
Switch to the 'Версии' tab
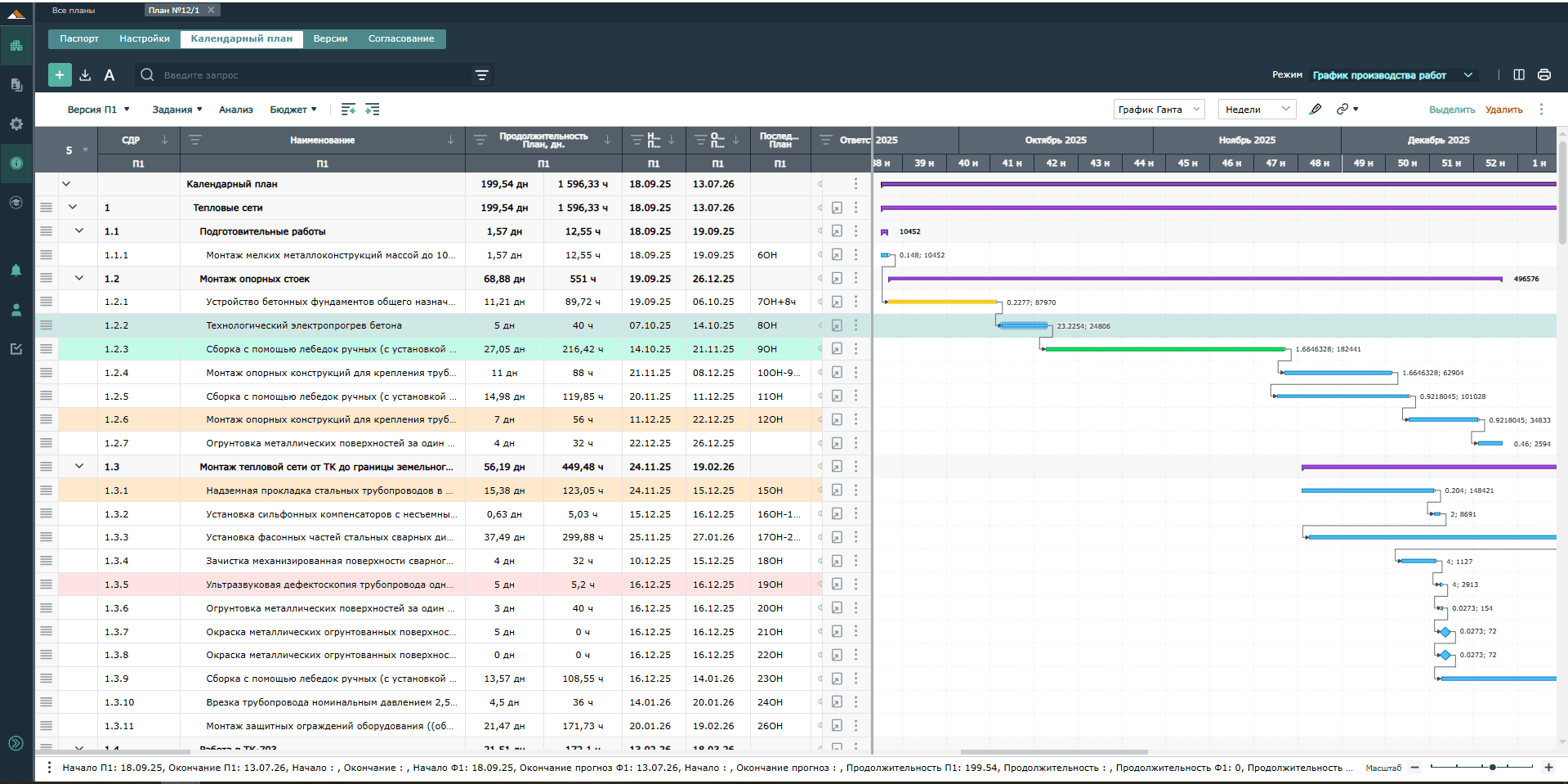click(x=330, y=38)
